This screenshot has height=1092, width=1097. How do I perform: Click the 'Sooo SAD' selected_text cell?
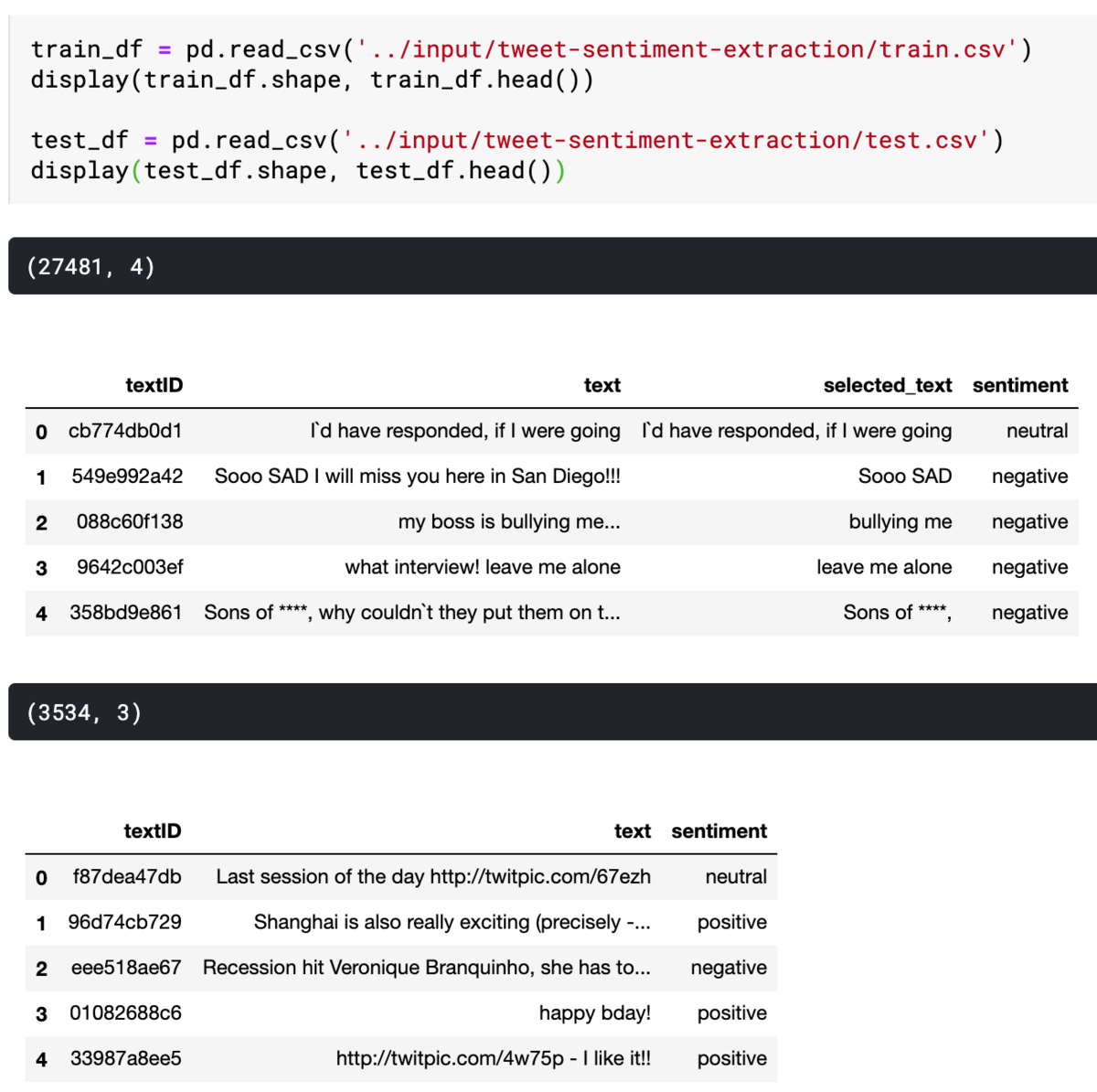pos(905,476)
